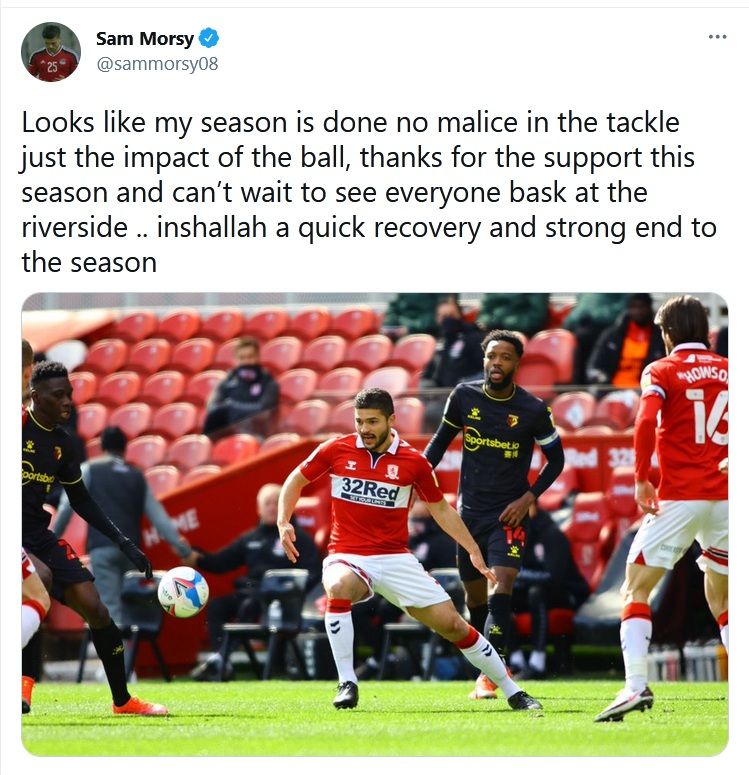Click the football in the photo
The image size is (749, 775).
tap(183, 592)
